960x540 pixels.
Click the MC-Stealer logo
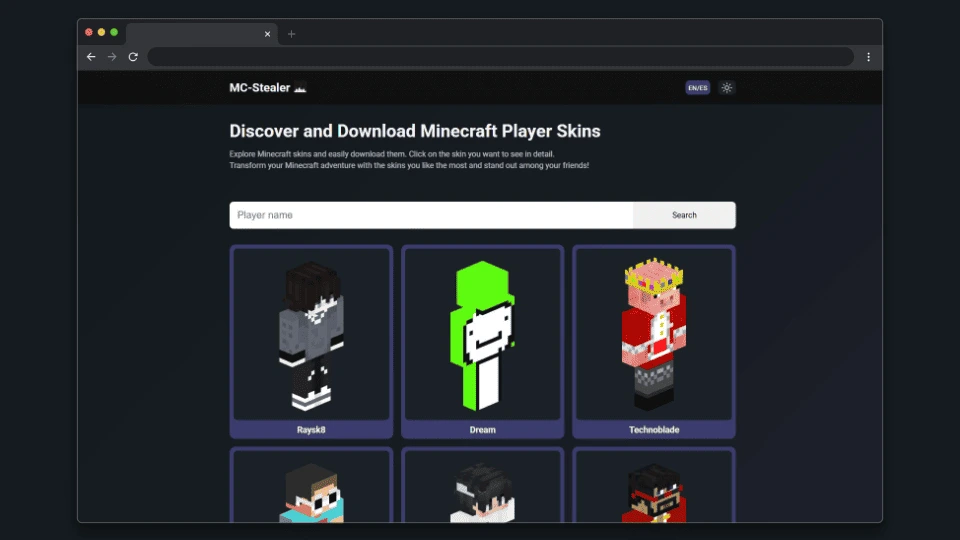[267, 88]
